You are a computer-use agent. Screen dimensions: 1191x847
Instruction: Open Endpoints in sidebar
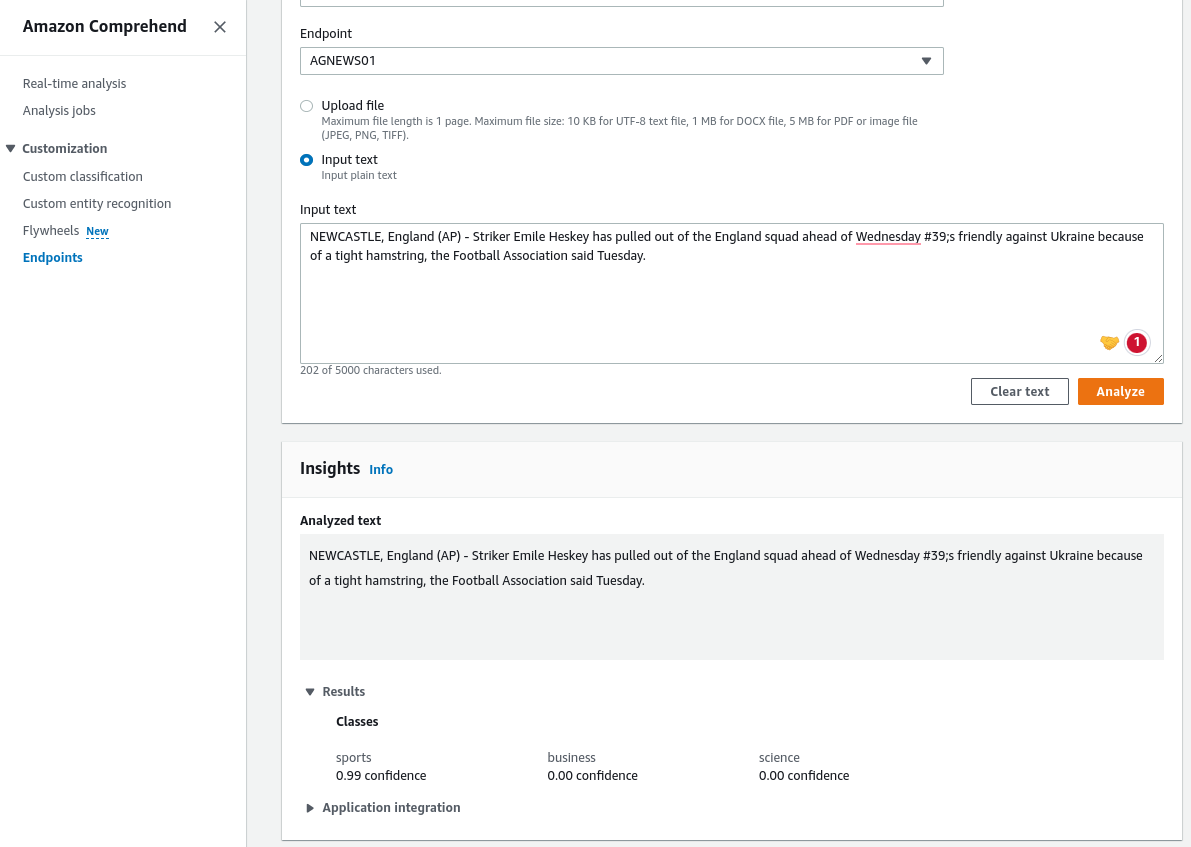click(x=52, y=258)
